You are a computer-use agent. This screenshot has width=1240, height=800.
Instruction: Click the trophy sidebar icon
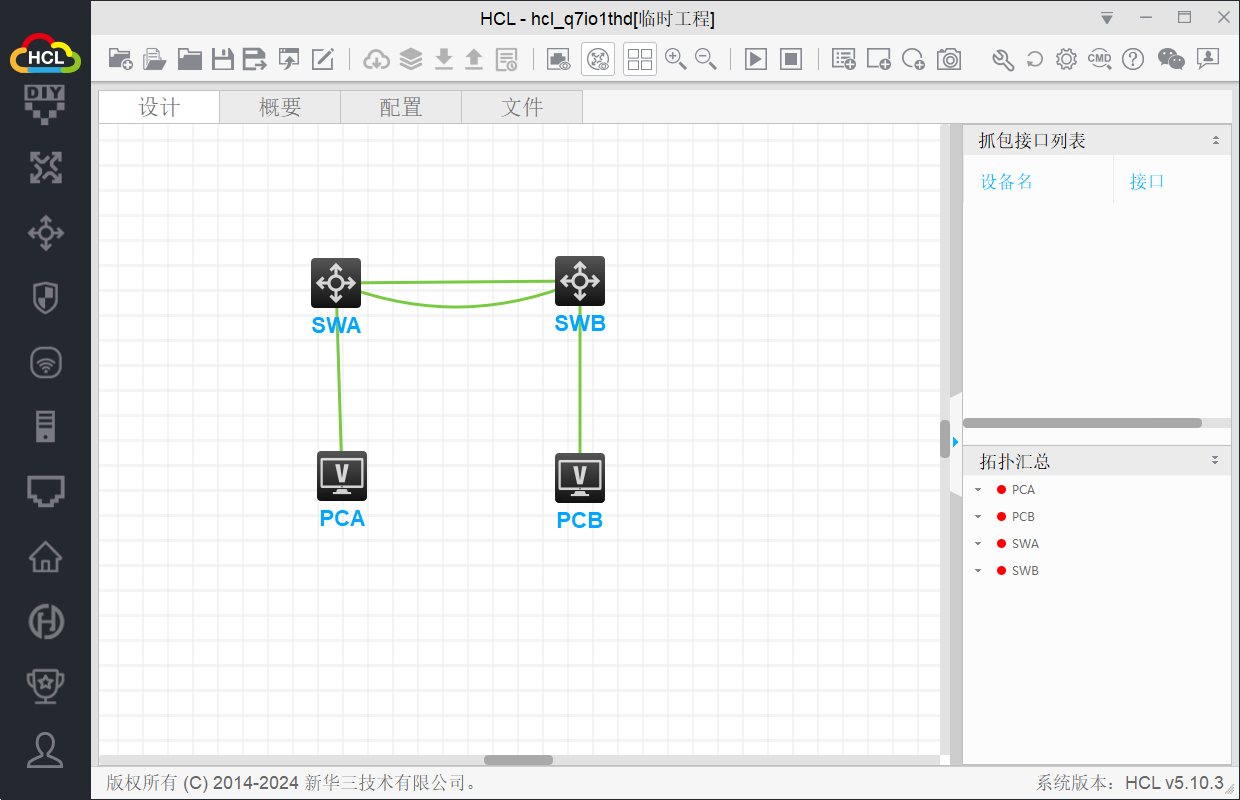point(45,685)
